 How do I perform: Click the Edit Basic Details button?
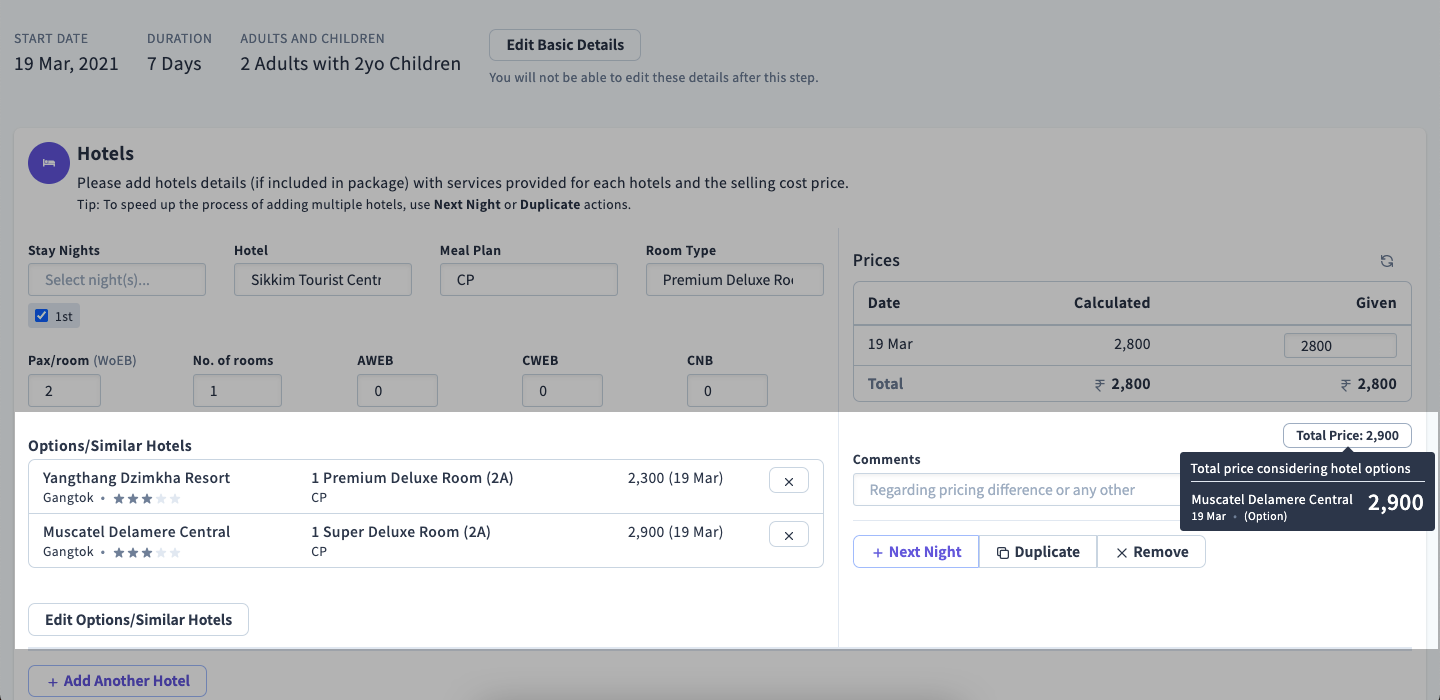pyautogui.click(x=564, y=44)
